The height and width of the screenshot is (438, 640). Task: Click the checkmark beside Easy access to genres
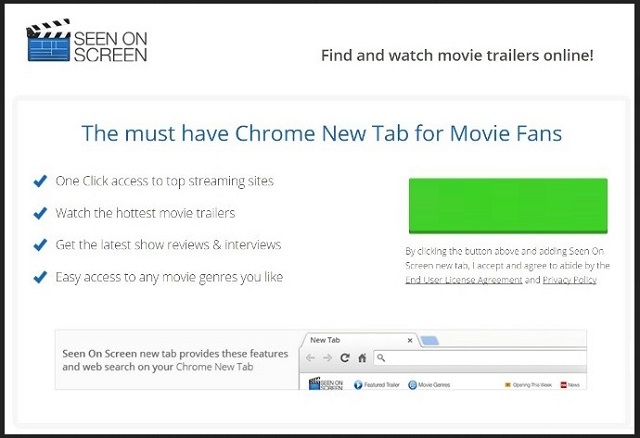(x=40, y=277)
